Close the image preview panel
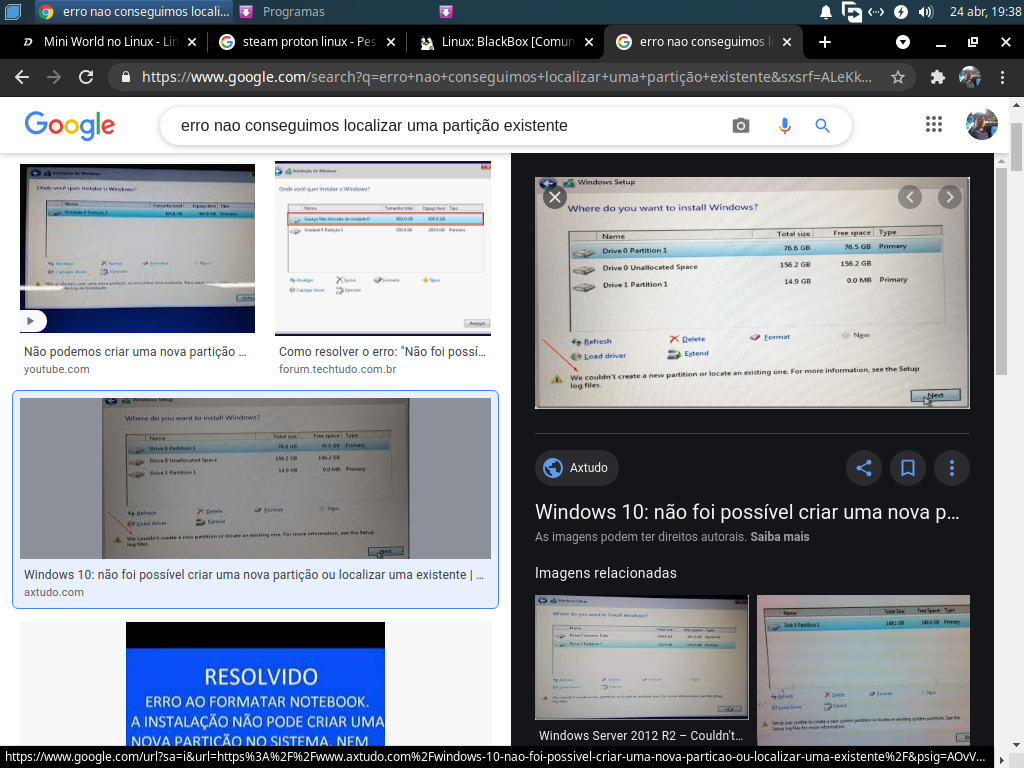The width and height of the screenshot is (1024, 768). pos(555,197)
